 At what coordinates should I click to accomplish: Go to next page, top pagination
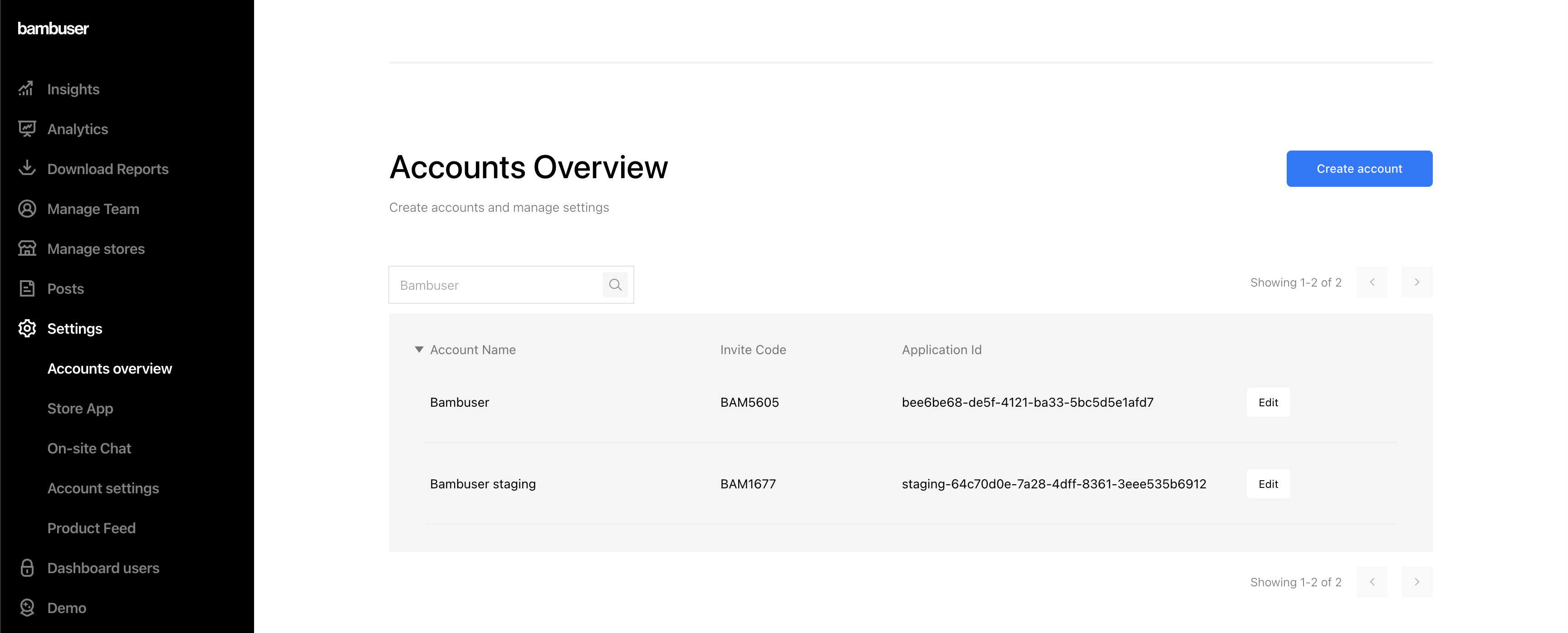click(1416, 282)
